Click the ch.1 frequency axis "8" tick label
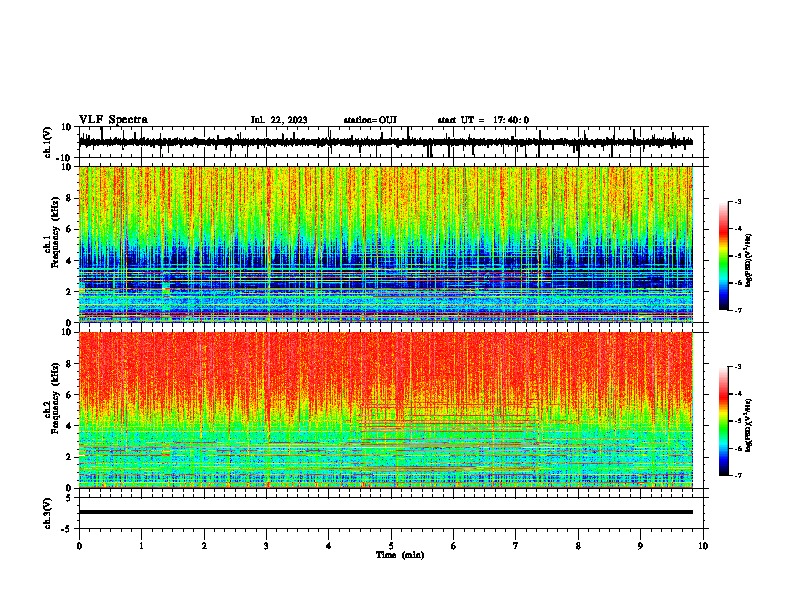This screenshot has height=612, width=792. 70,198
